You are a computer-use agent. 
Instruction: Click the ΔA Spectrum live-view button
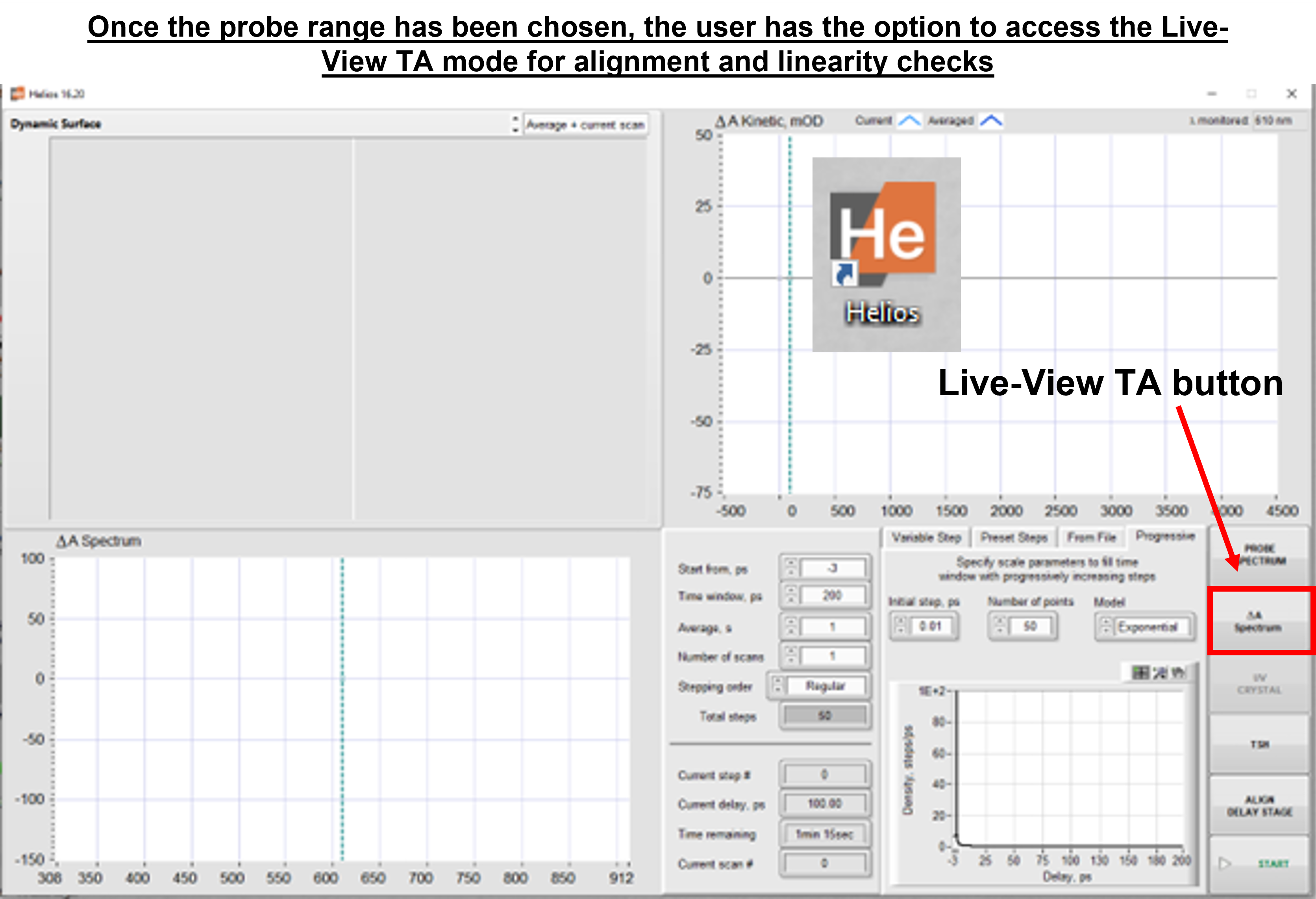click(1260, 622)
